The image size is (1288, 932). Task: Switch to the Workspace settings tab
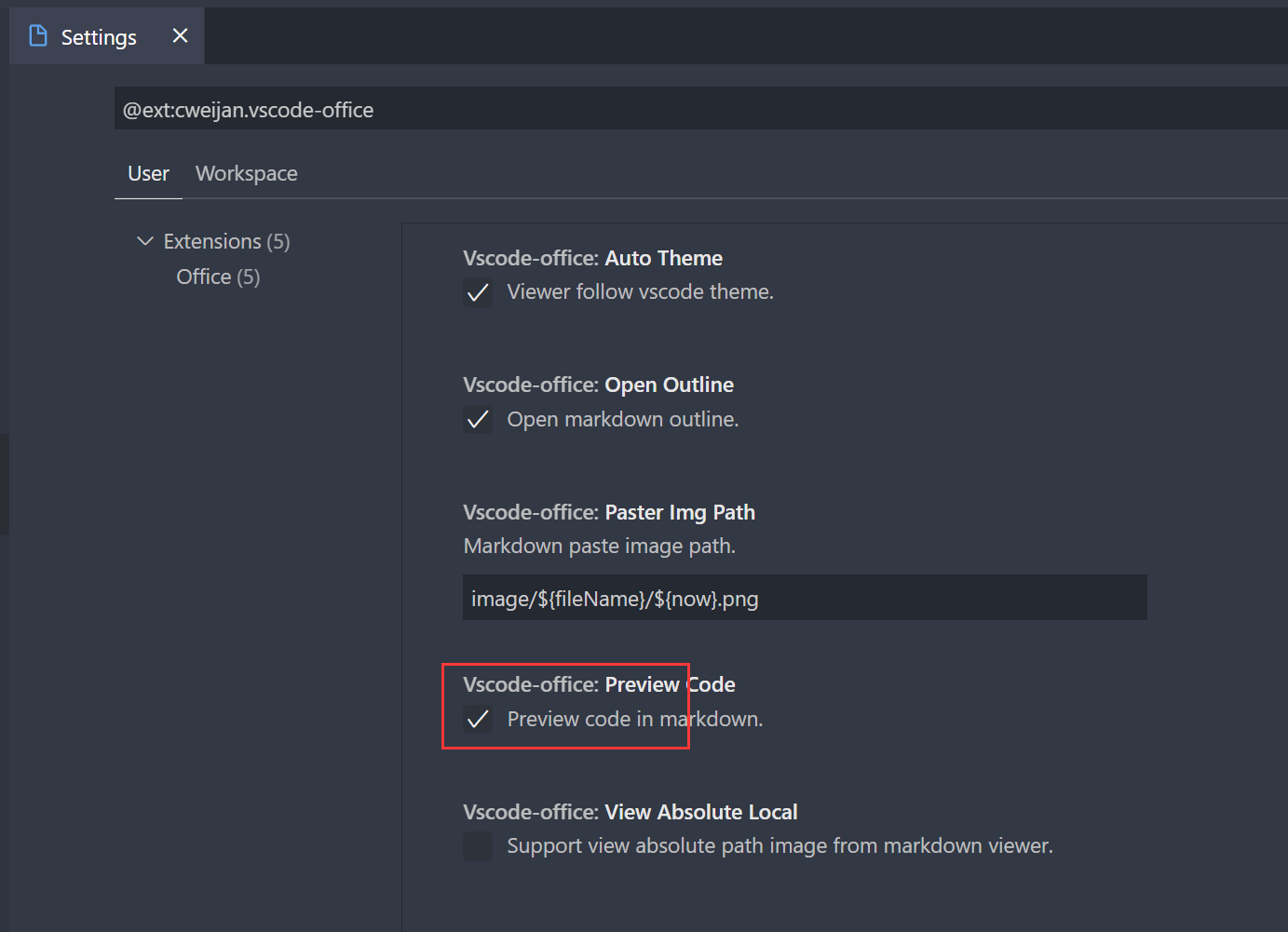(247, 173)
